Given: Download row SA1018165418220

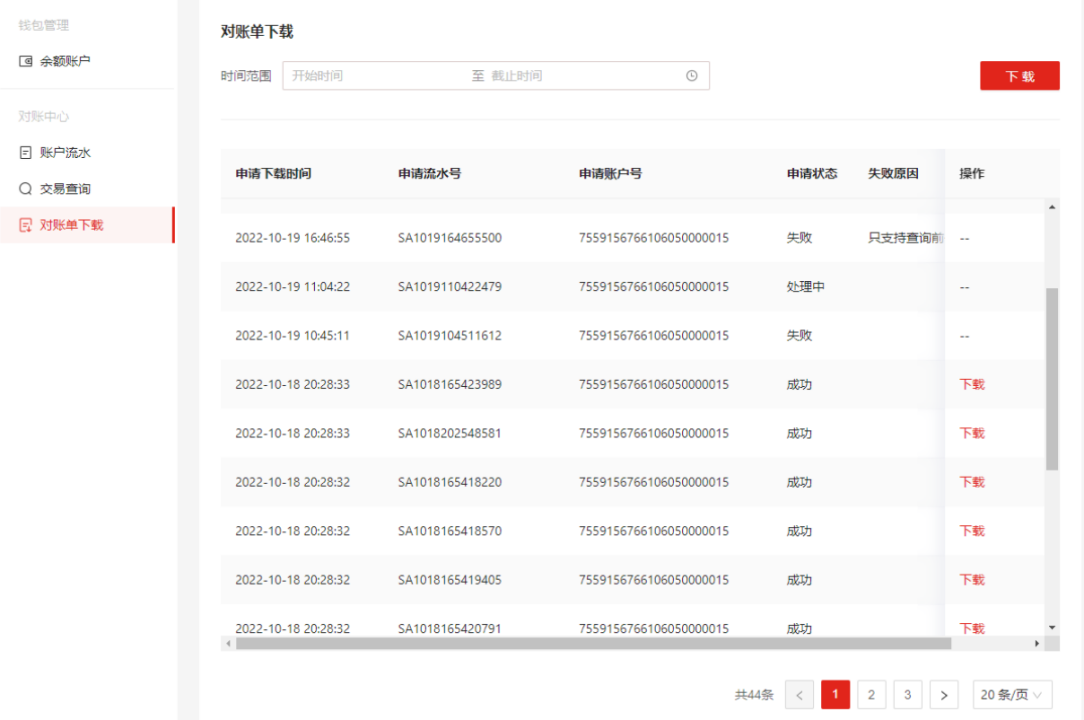Looking at the screenshot, I should click(971, 482).
